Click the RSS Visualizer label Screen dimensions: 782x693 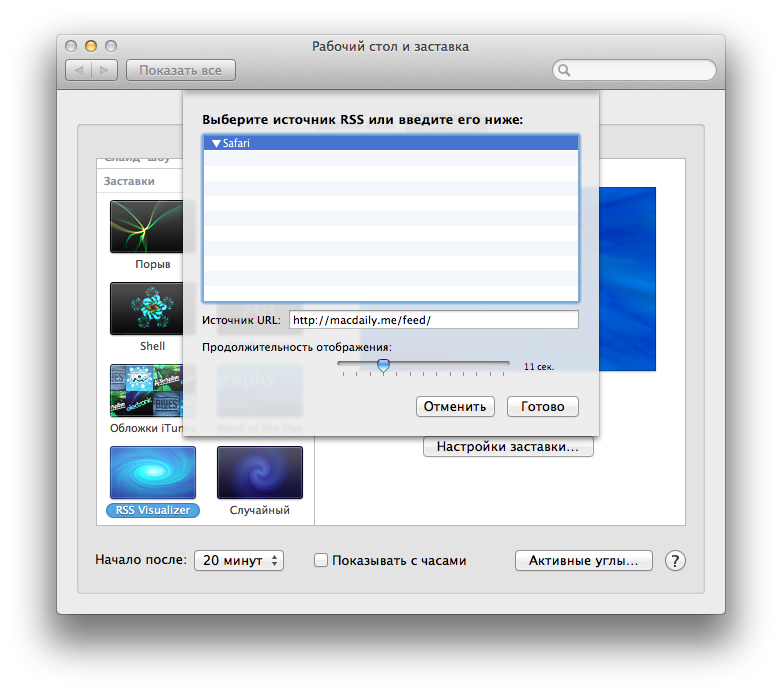[153, 510]
